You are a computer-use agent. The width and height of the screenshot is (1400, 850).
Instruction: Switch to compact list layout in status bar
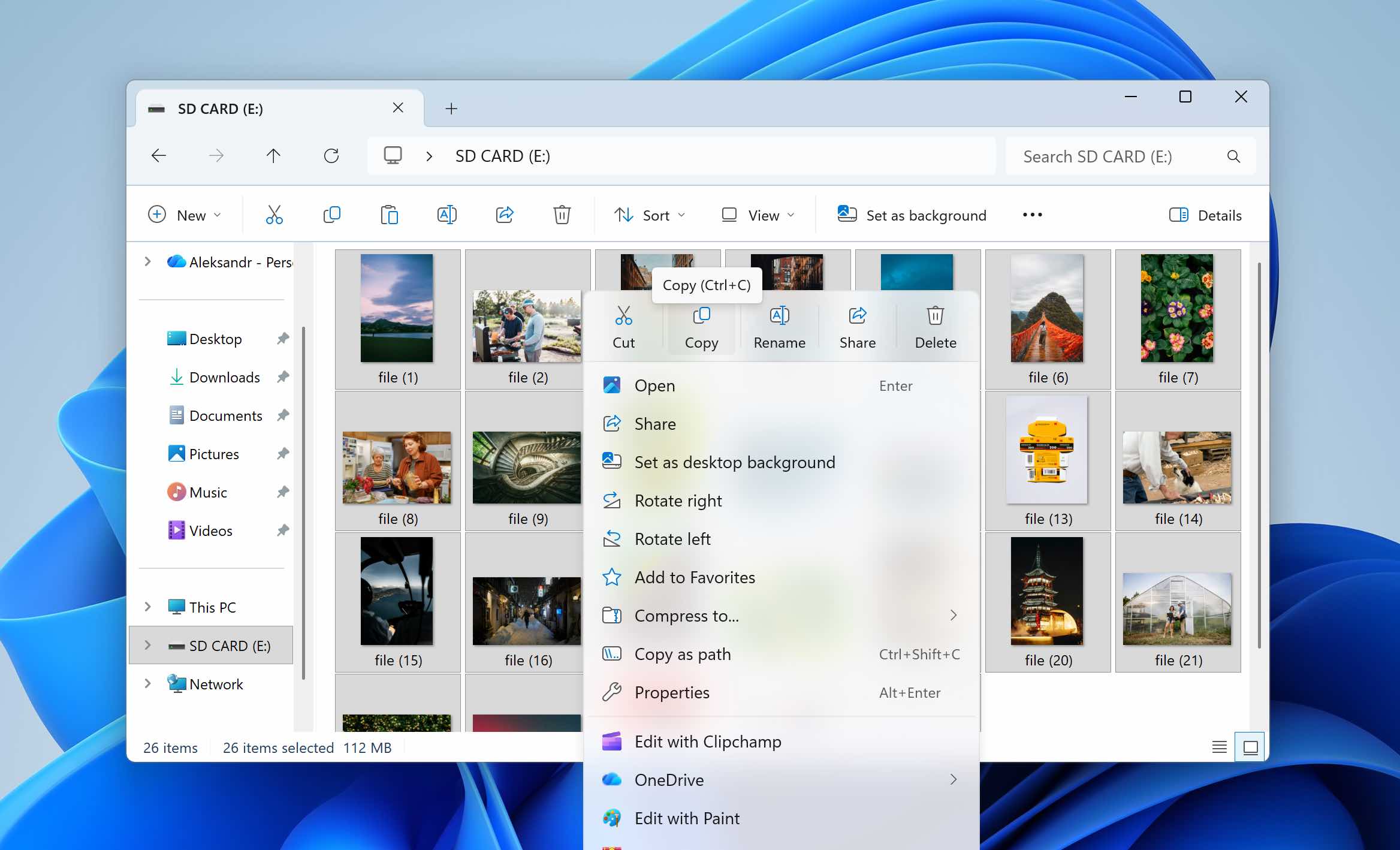coord(1217,746)
